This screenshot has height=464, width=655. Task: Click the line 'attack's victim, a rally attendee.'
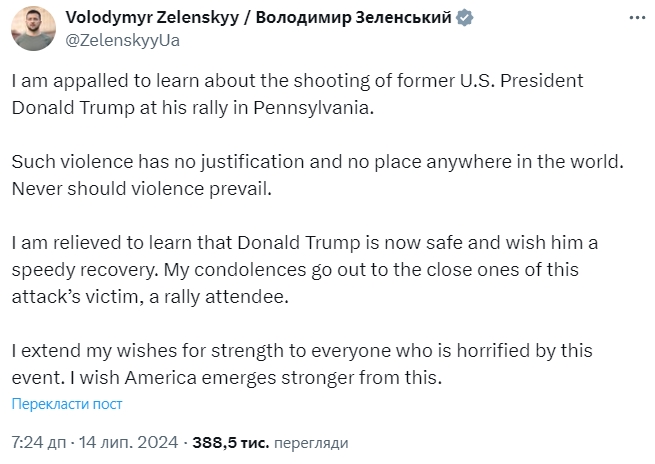pos(150,297)
